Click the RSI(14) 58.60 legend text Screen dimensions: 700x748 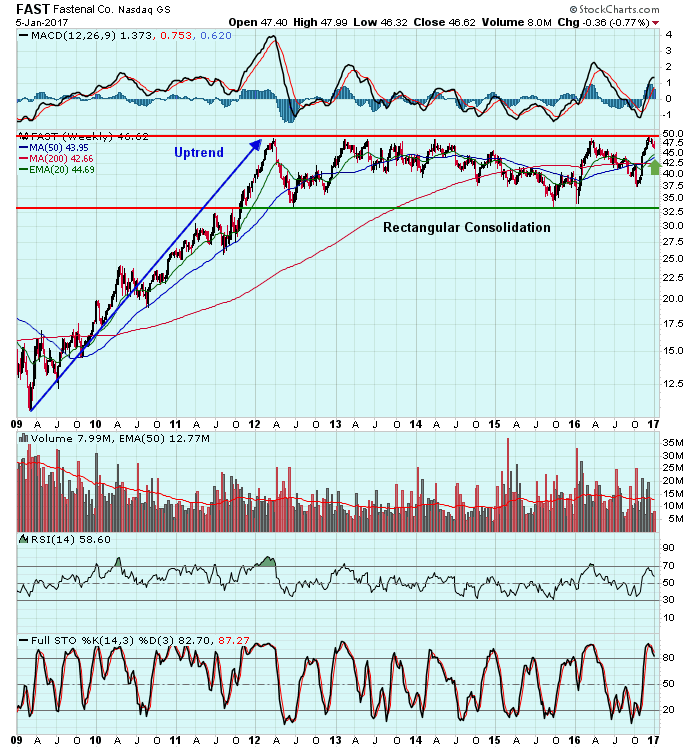point(71,539)
